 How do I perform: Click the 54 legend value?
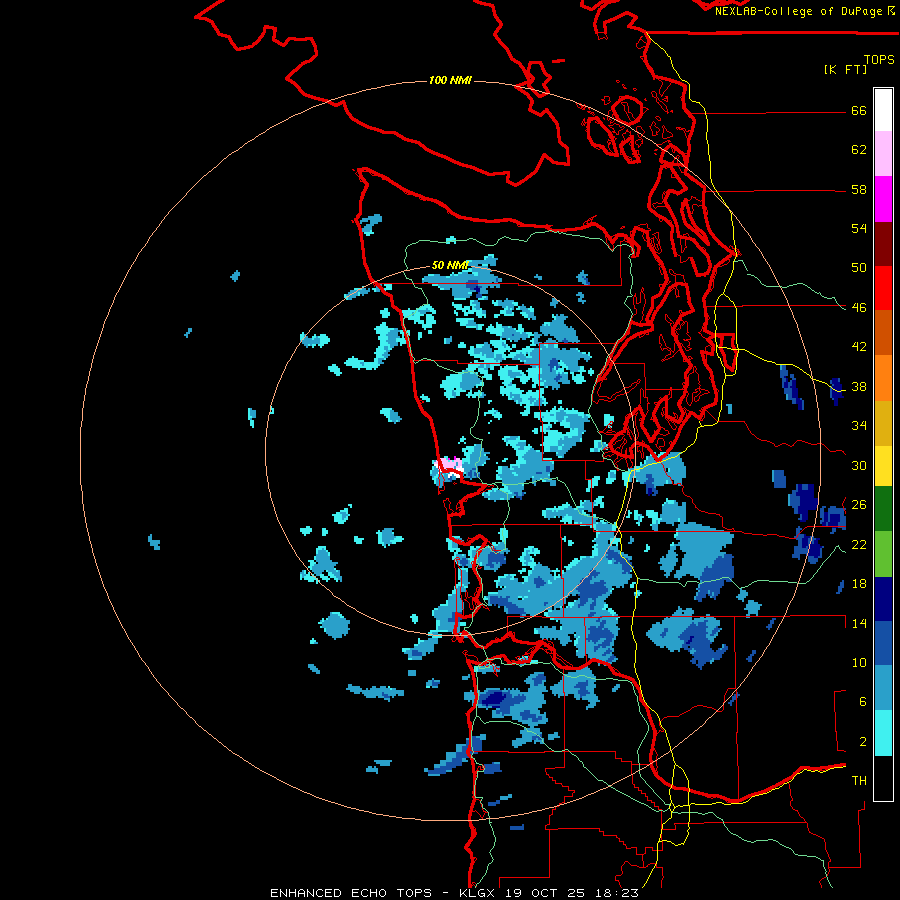[x=859, y=228]
